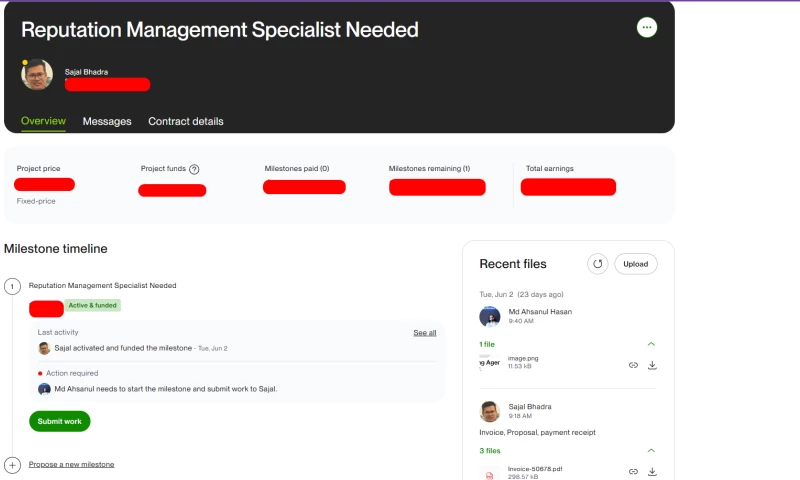This screenshot has height=480, width=800.
Task: Click Md Ahsanul's avatar in Action required
Action: (x=44, y=389)
